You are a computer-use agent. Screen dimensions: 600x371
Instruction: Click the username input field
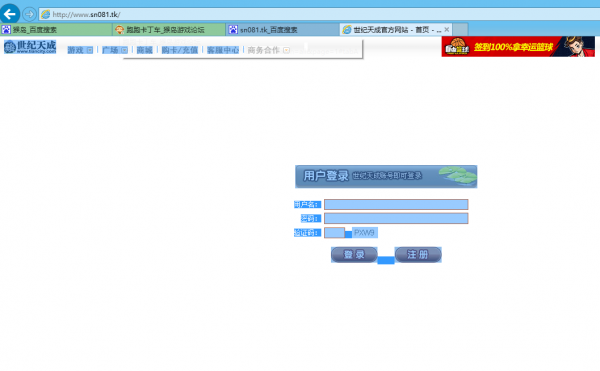coord(396,204)
